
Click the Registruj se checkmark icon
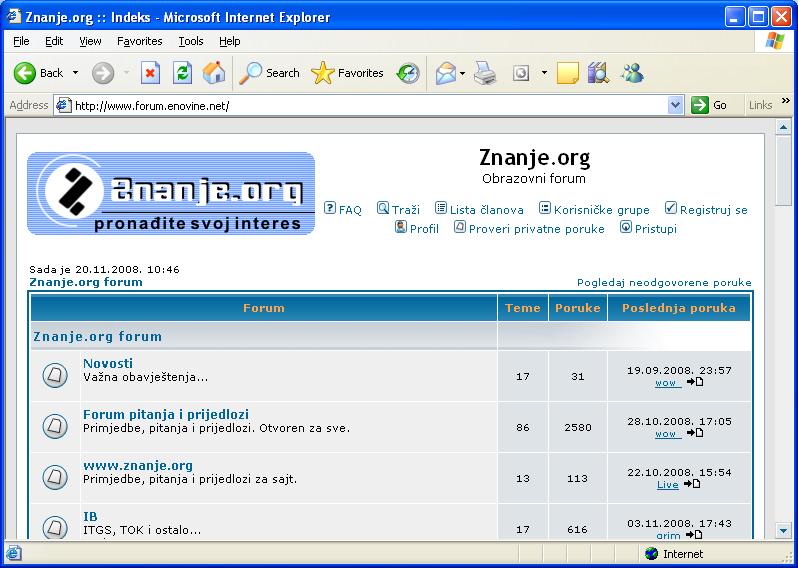click(671, 208)
